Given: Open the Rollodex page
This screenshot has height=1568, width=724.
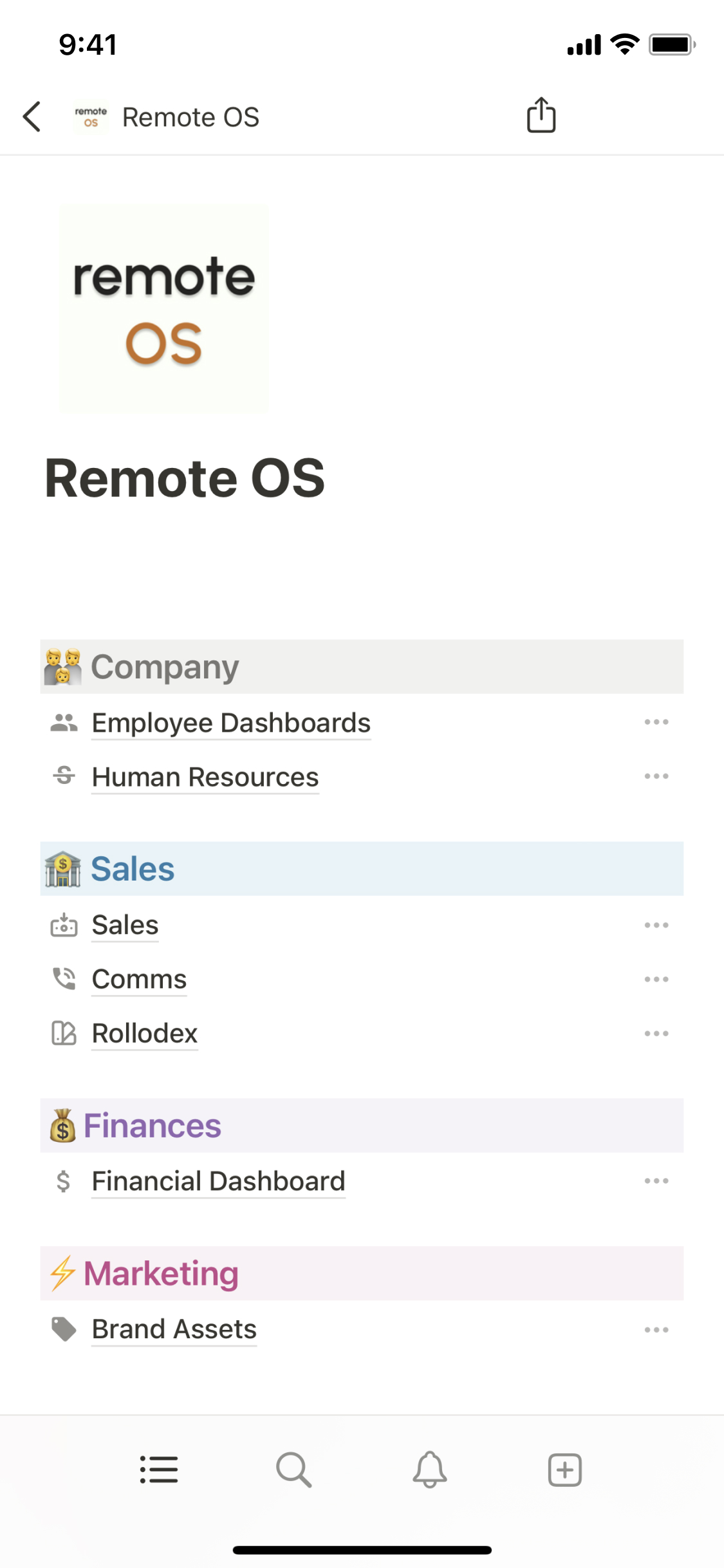Looking at the screenshot, I should (x=144, y=1033).
